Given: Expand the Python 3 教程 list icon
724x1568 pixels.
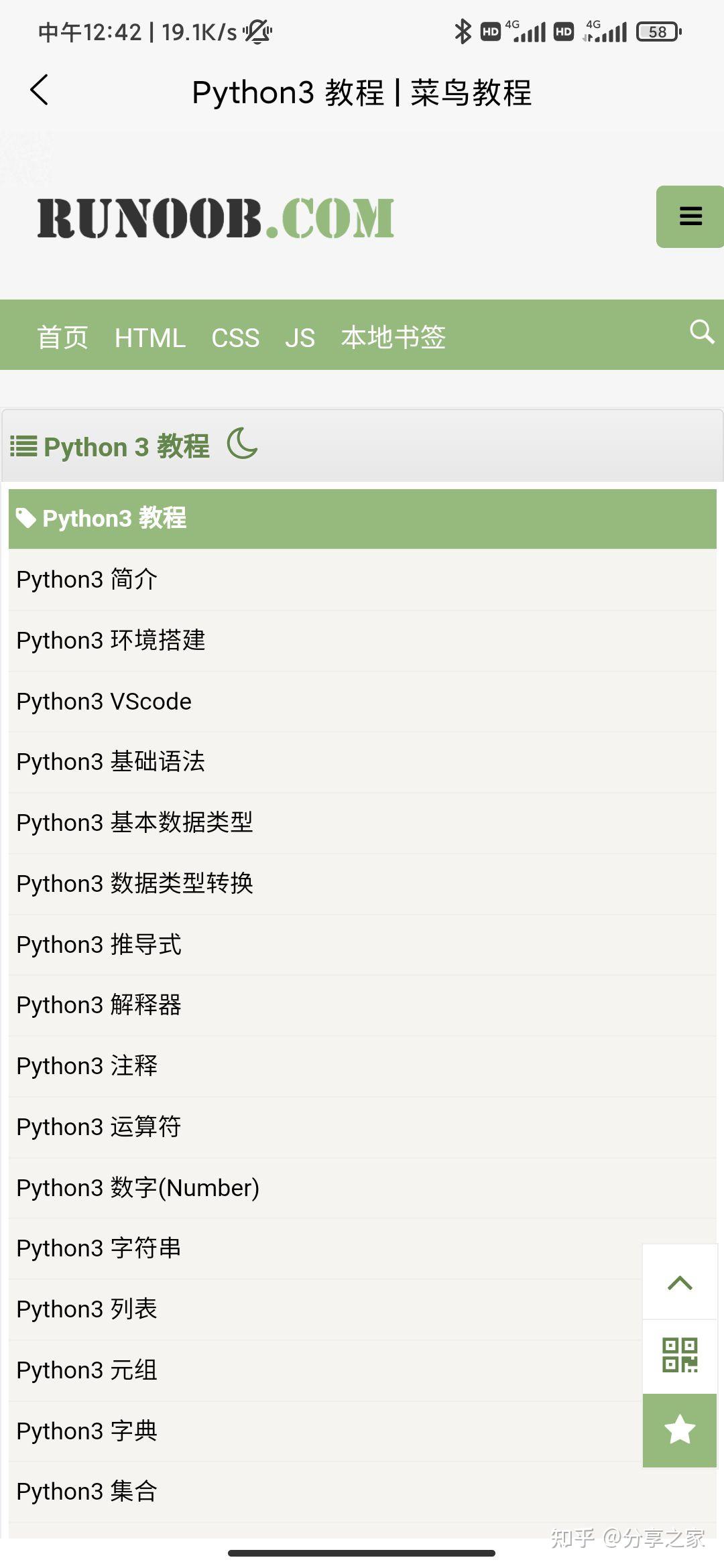Looking at the screenshot, I should pyautogui.click(x=23, y=446).
